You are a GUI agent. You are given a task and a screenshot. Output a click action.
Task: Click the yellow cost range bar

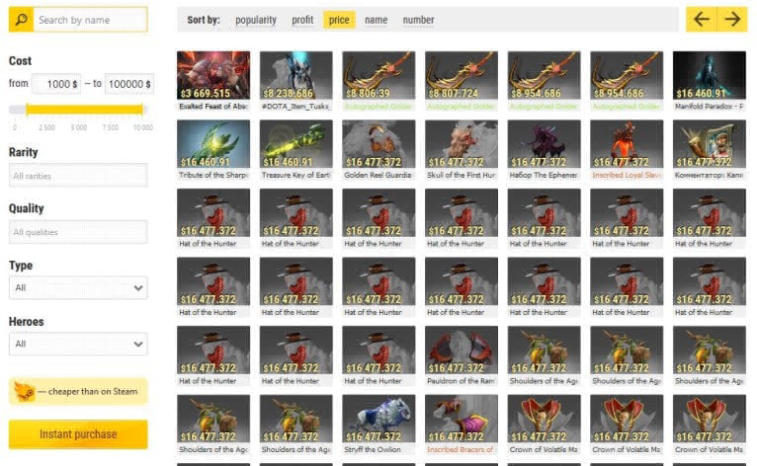click(85, 110)
